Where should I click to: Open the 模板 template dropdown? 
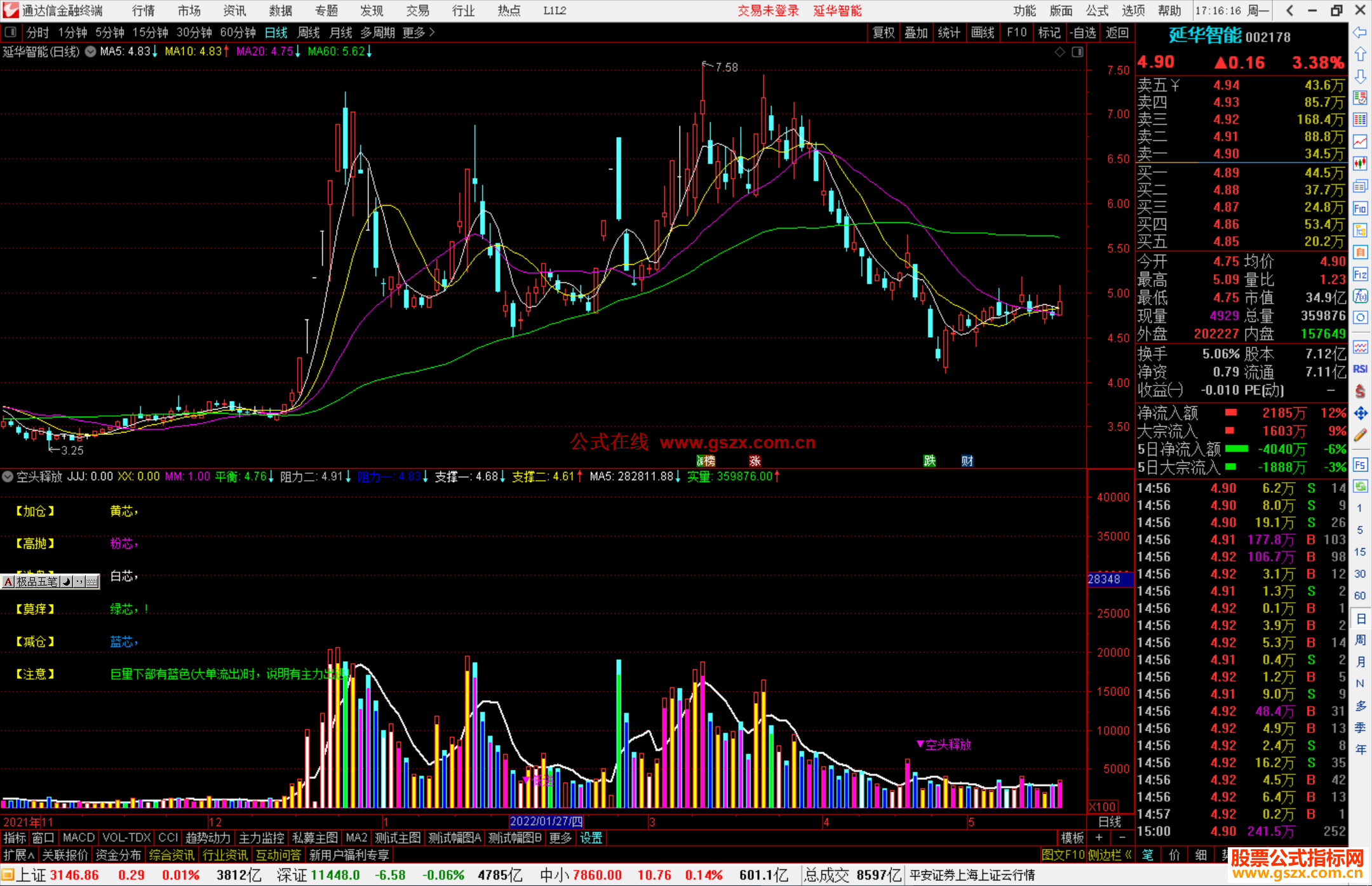coord(1073,838)
